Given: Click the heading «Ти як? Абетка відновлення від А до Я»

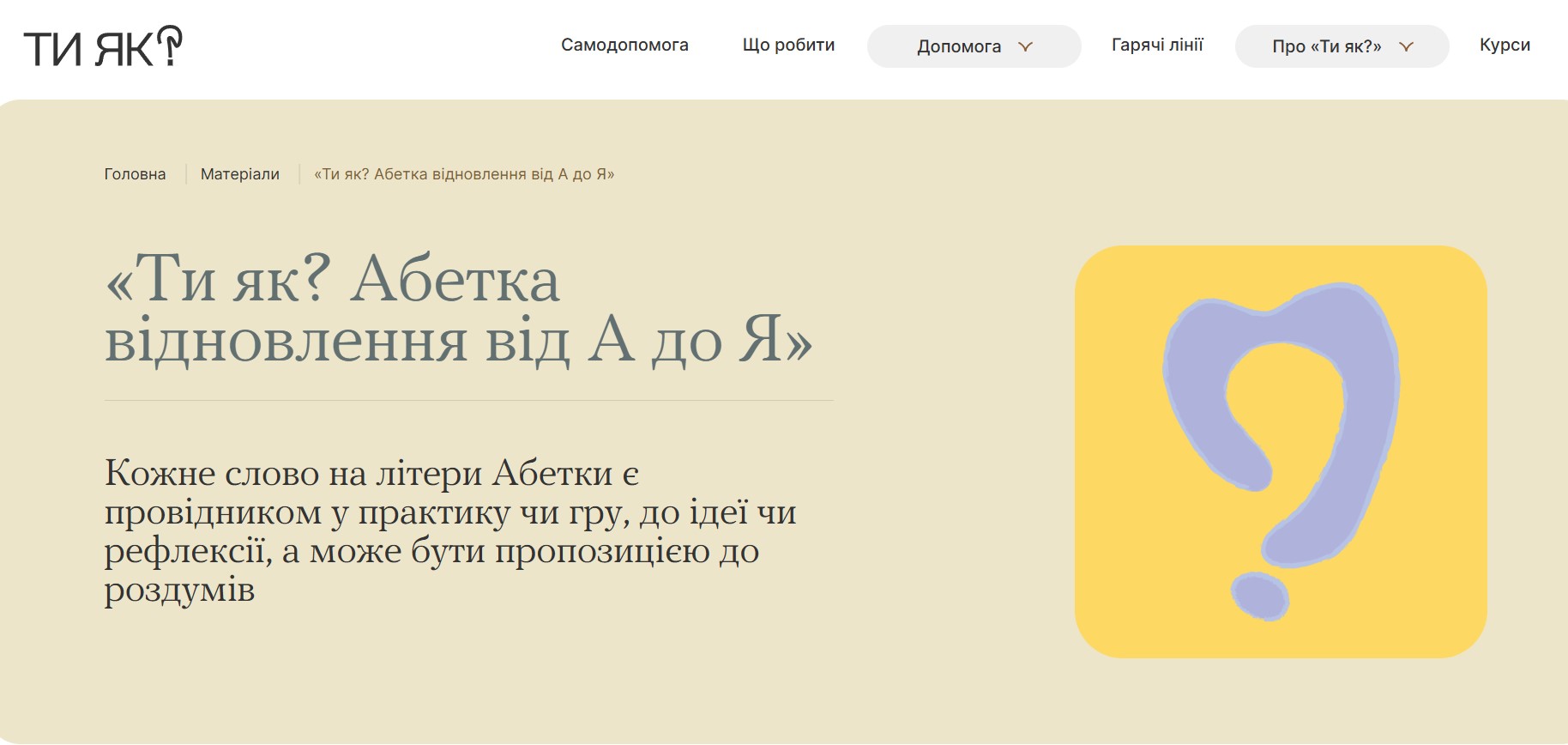Looking at the screenshot, I should pyautogui.click(x=458, y=309).
